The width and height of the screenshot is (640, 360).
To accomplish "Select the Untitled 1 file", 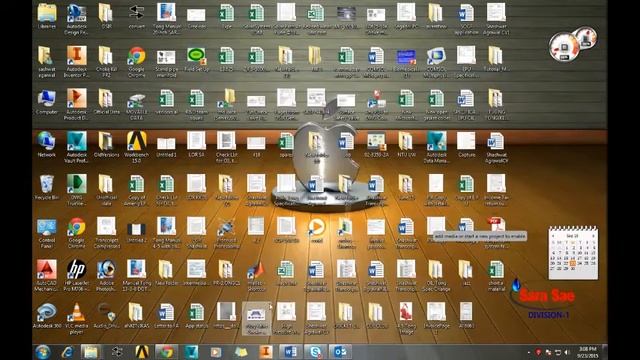I will coord(166,145).
